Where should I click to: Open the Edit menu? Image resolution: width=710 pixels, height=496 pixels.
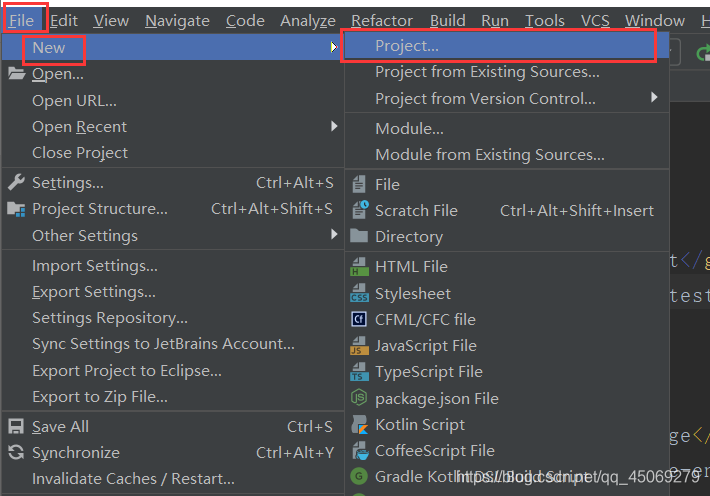point(64,20)
